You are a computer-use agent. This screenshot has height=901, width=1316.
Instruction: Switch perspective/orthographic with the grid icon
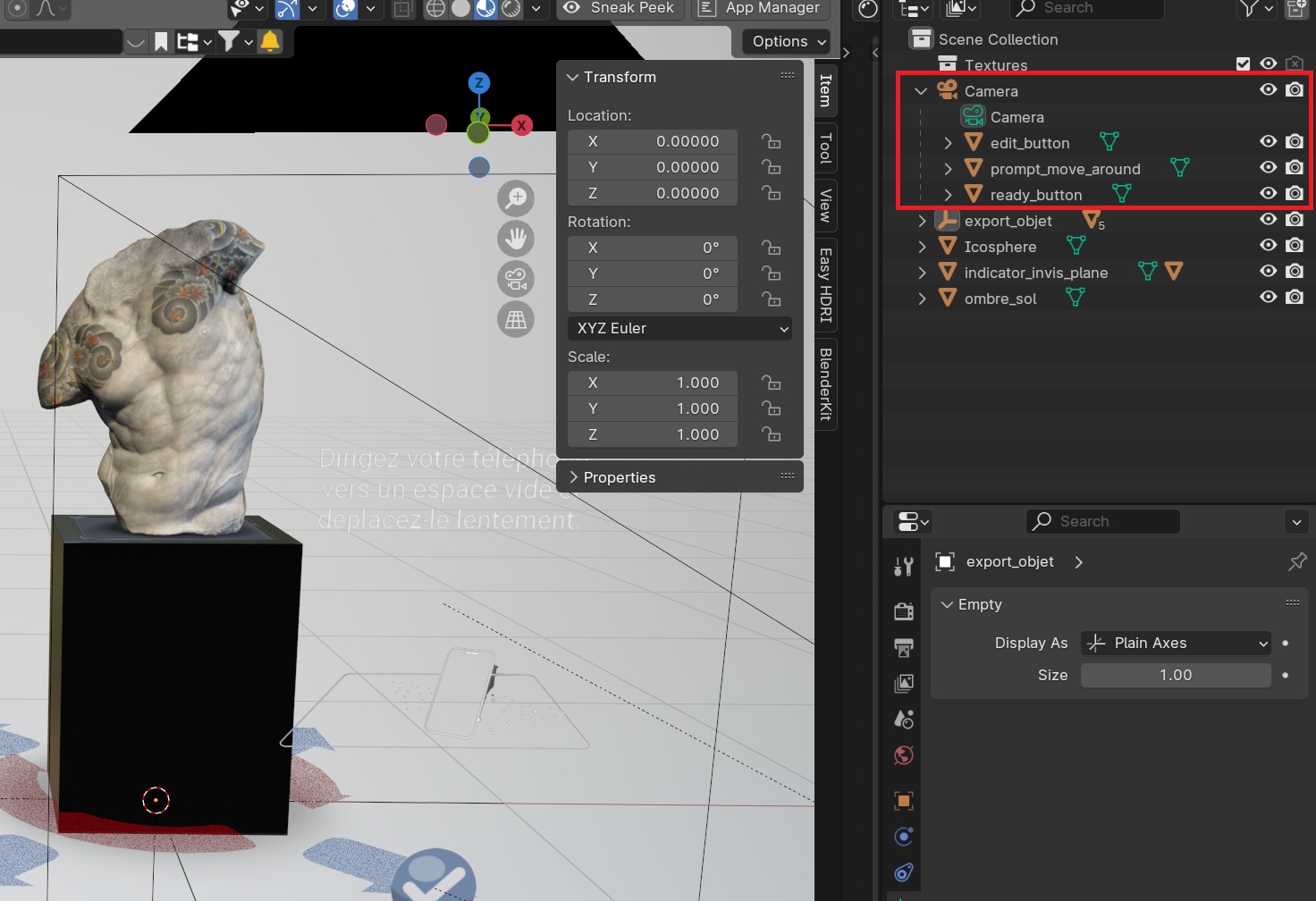(x=516, y=319)
